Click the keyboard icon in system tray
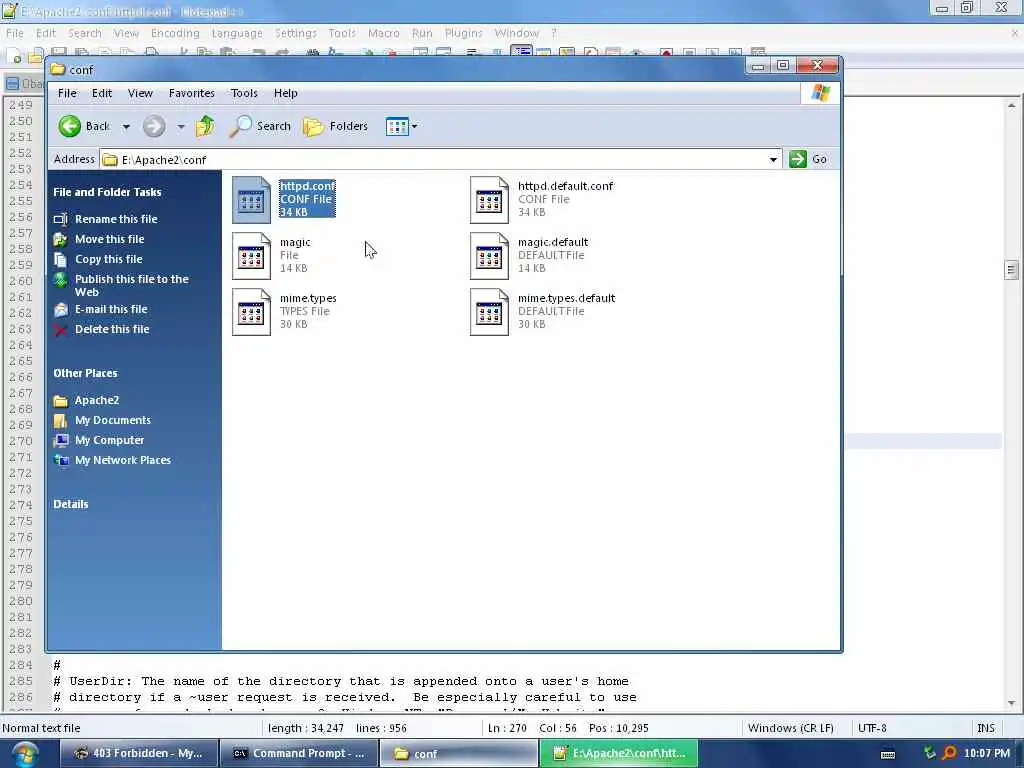 pos(888,754)
